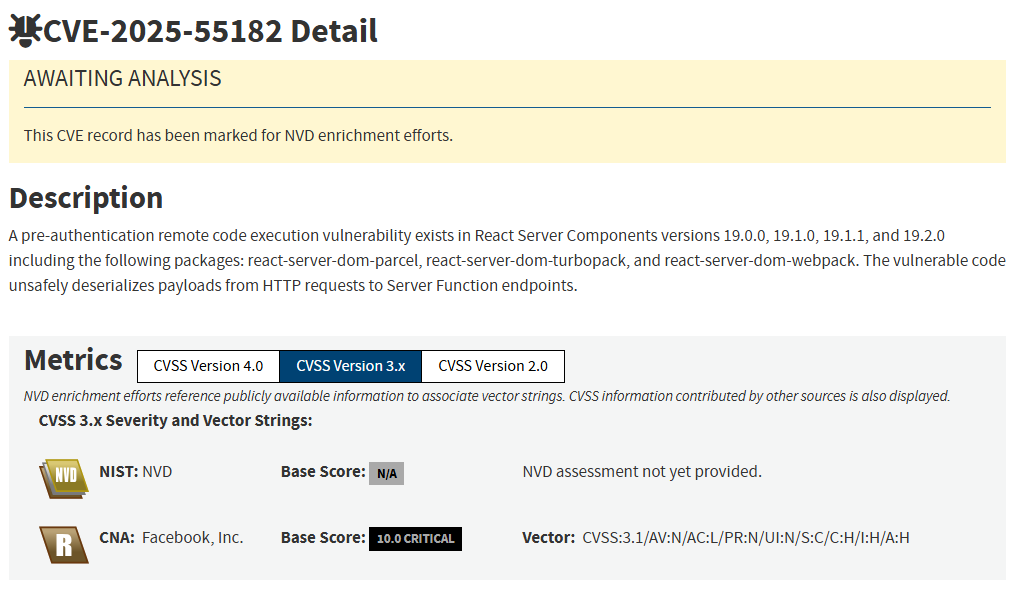Switch to the CVSS Version 4.0 tab
Screen dimensions: 1019x593
[x=208, y=366]
